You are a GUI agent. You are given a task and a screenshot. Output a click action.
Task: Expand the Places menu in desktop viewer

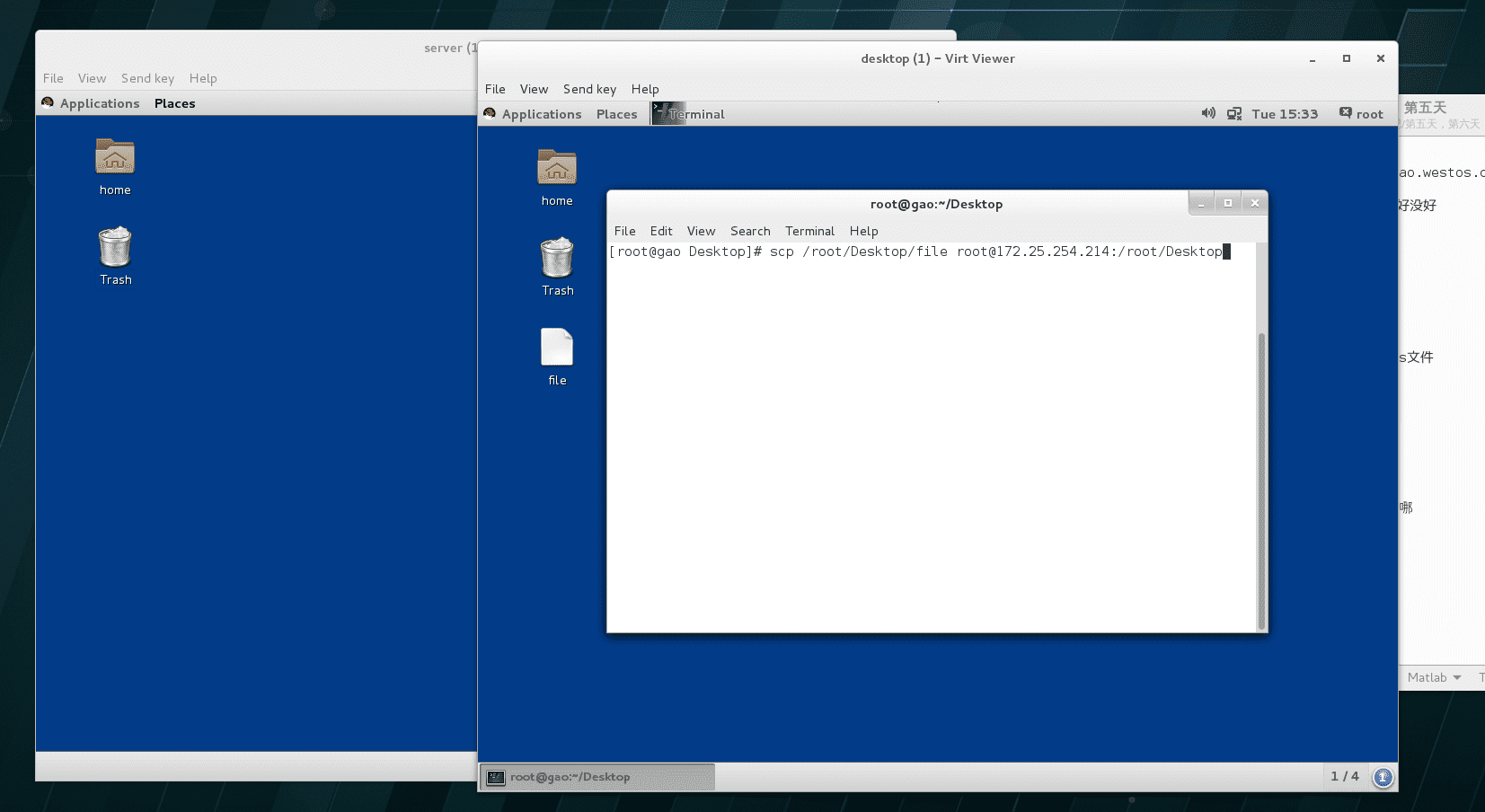[616, 114]
